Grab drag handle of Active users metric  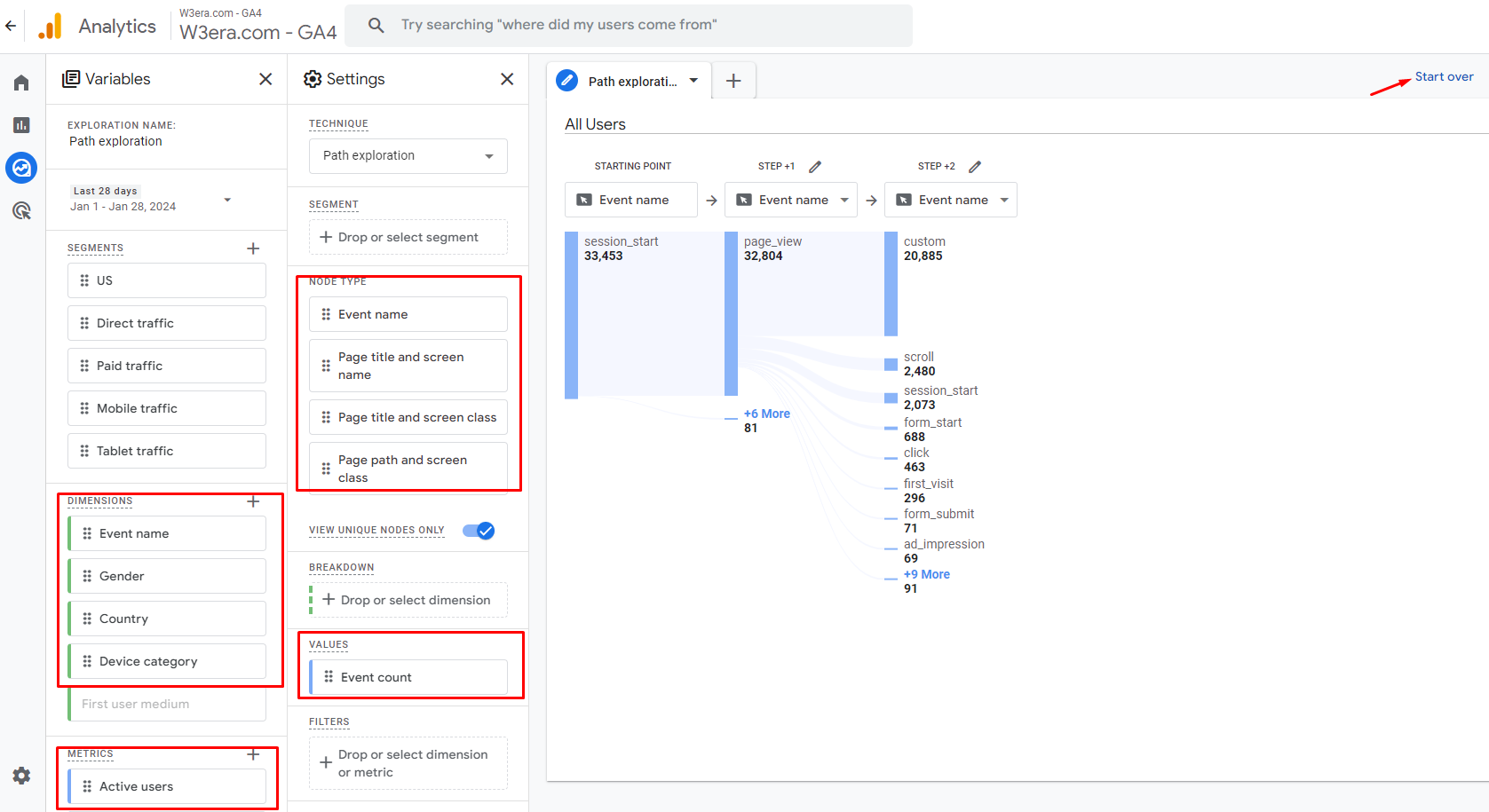(87, 786)
